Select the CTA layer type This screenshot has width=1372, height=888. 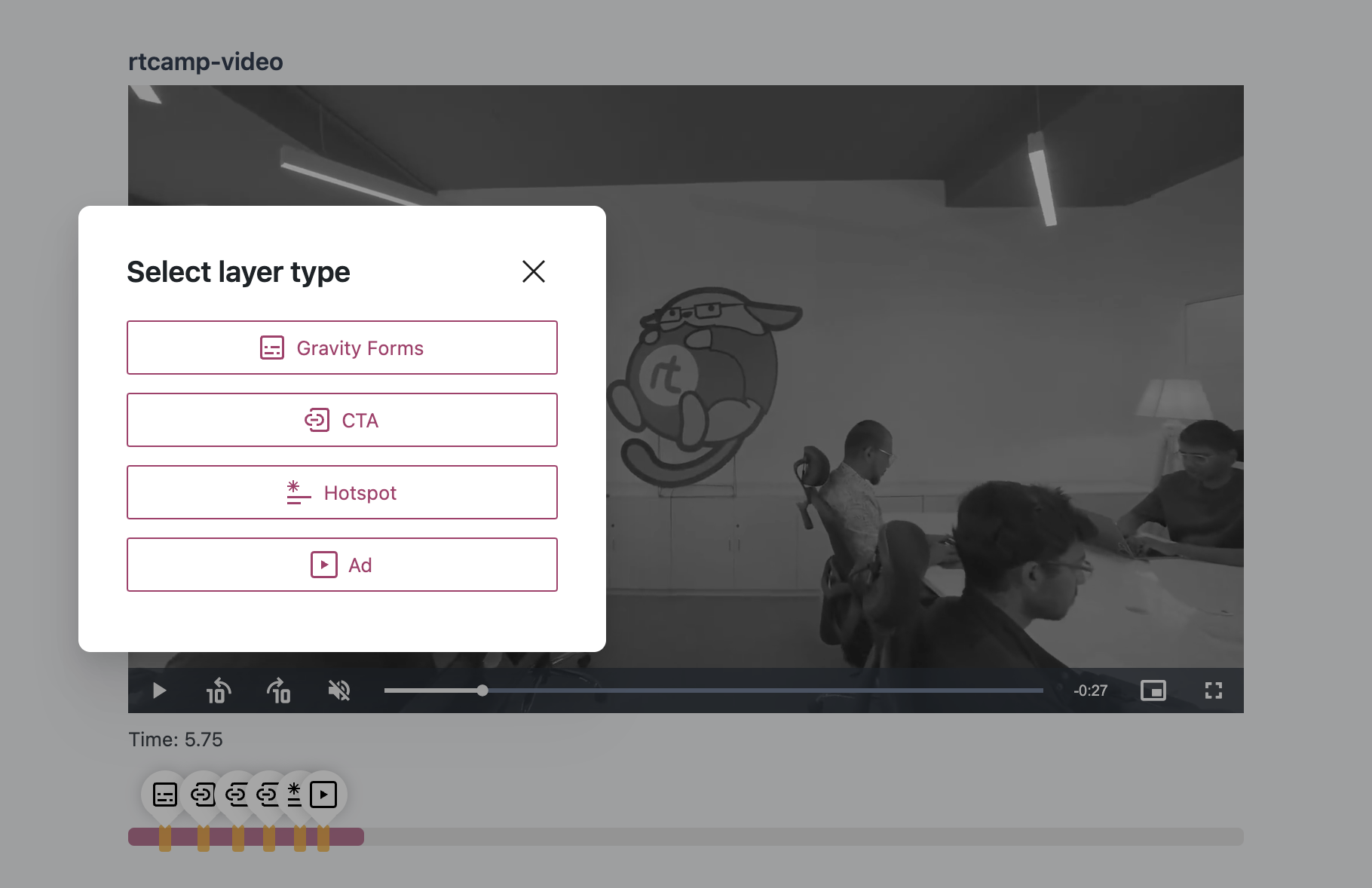[x=342, y=420]
